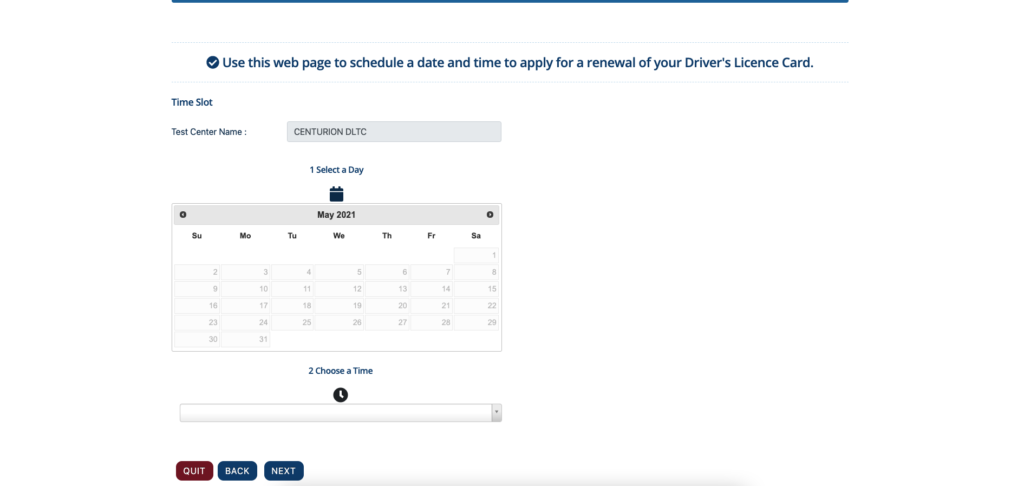Click the BACK button
The image size is (1024, 486).
(x=237, y=471)
